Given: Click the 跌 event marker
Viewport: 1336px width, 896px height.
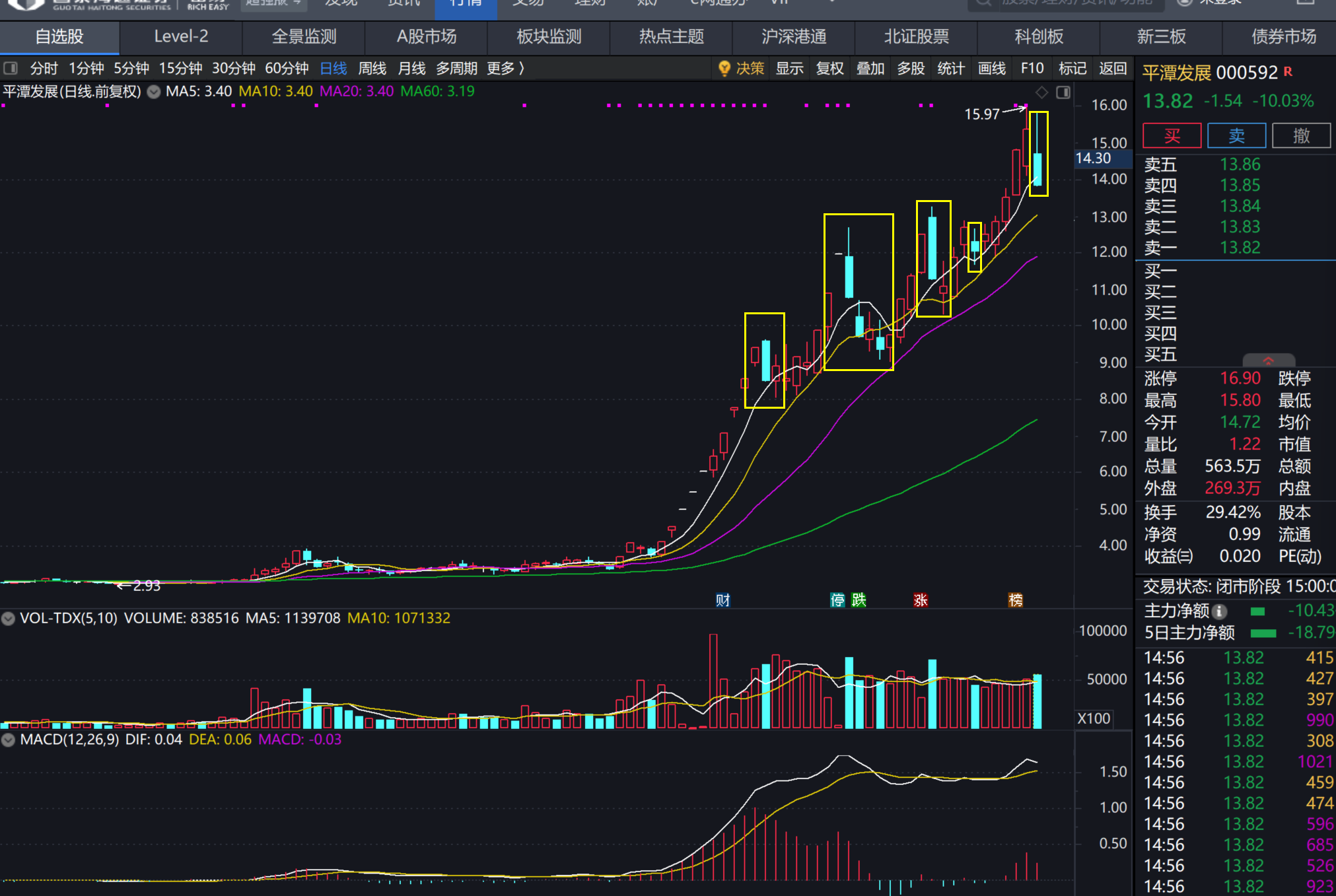Looking at the screenshot, I should (x=858, y=600).
